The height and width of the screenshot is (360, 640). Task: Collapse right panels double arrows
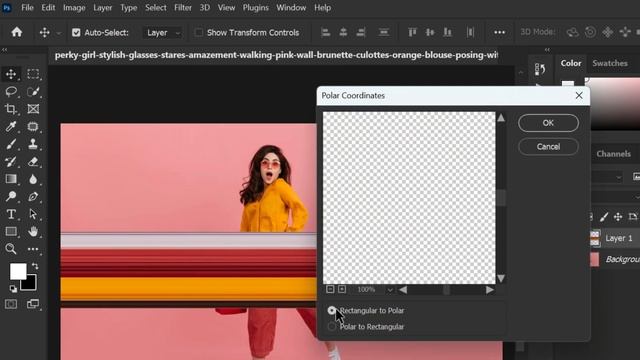547,50
